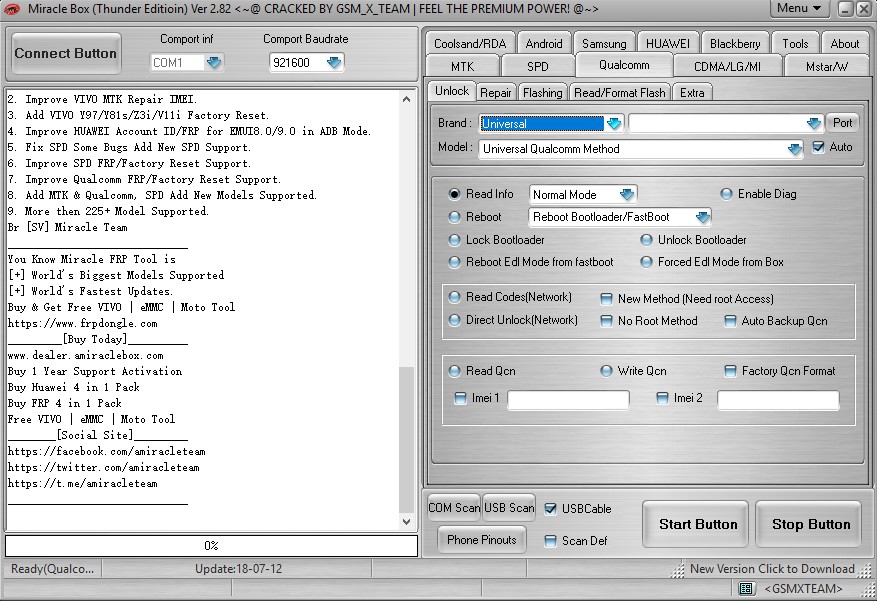The width and height of the screenshot is (877, 601).
Task: Open the Brand Universal dropdown arrow
Action: (x=614, y=123)
